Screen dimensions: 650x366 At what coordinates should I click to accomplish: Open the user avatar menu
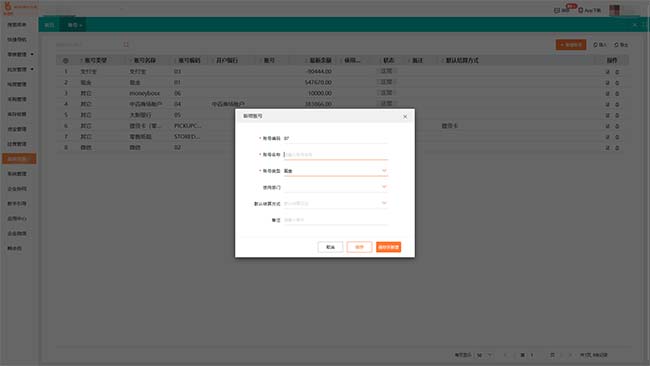[615, 10]
